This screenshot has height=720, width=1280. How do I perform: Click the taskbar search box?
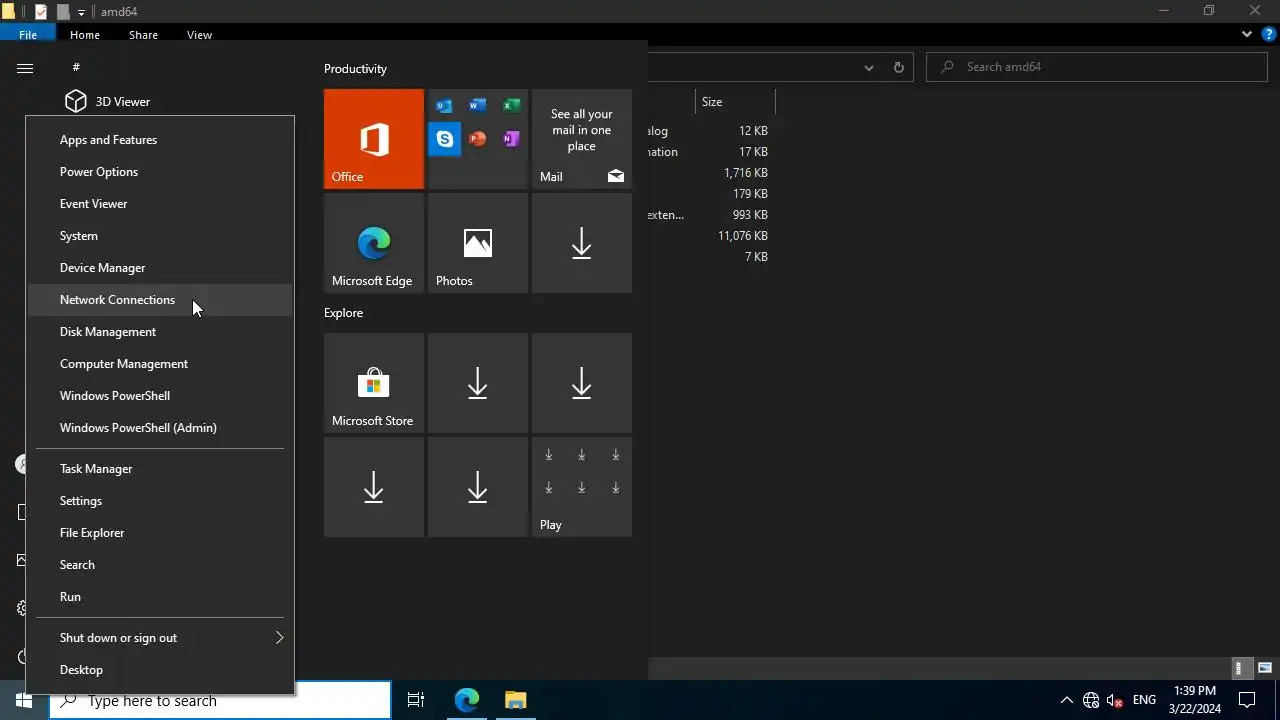point(220,700)
